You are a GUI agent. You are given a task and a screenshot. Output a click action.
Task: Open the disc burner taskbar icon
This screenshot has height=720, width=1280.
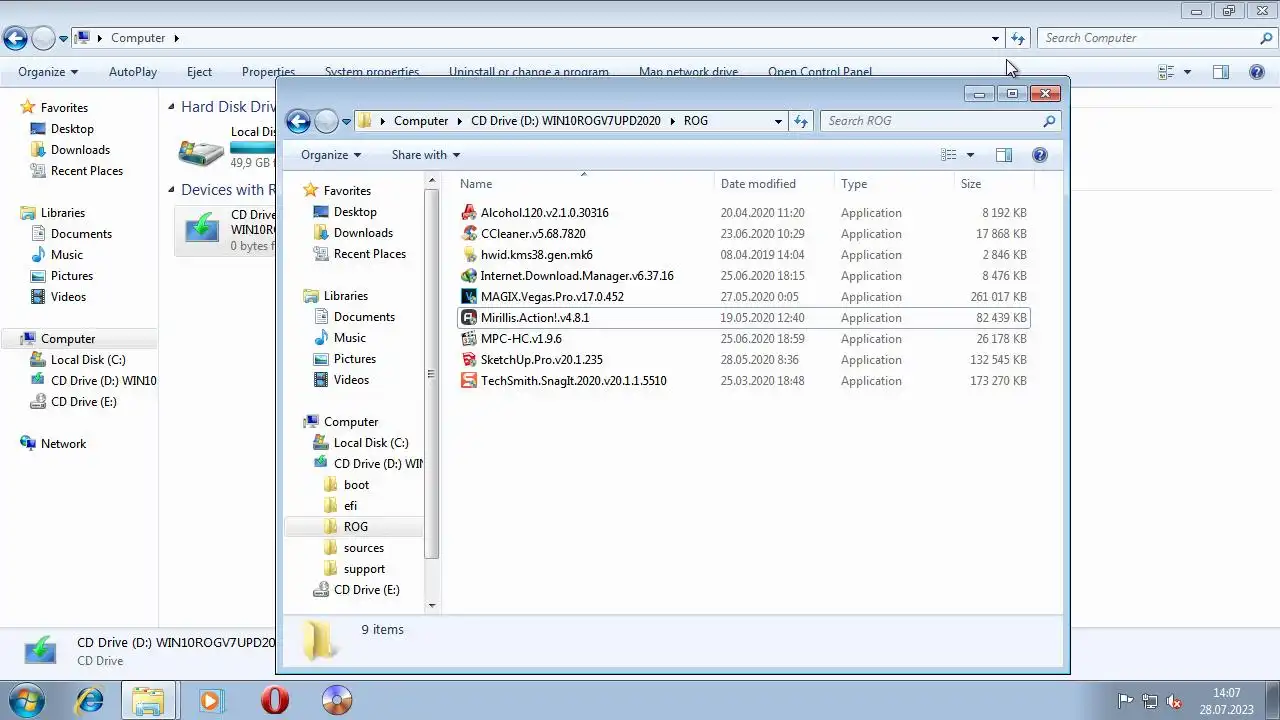pos(337,700)
